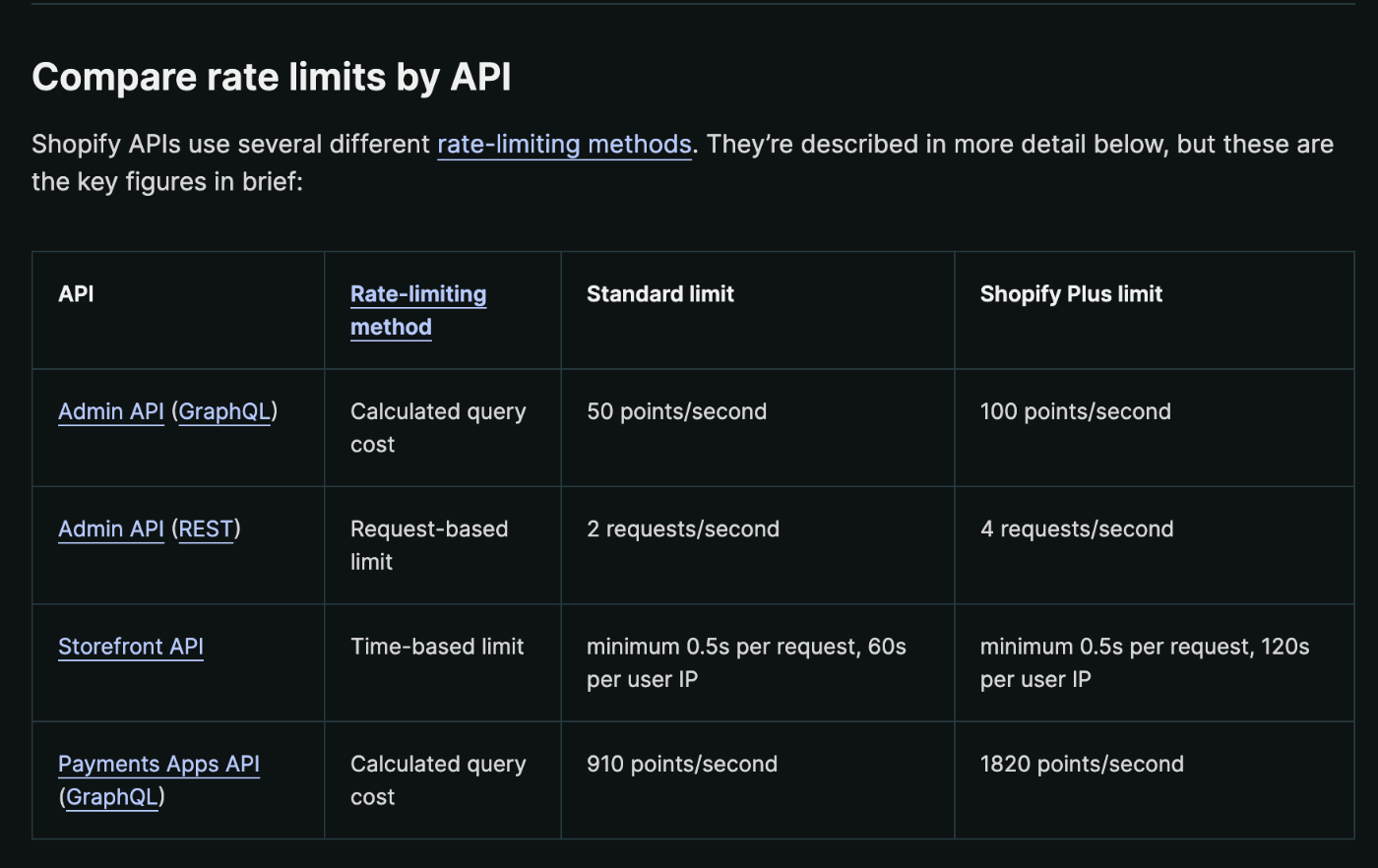Click the Compare rate limits by API heading
The height and width of the screenshot is (868, 1378).
tap(272, 78)
